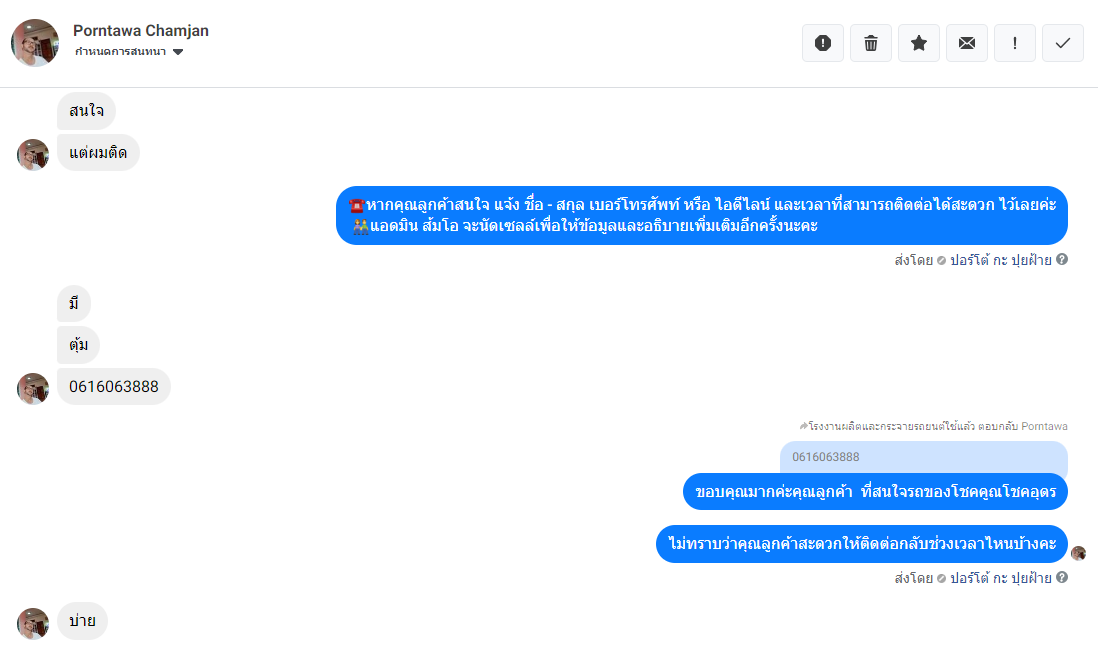
Task: Click the phone number message 0616063888
Action: tap(113, 386)
